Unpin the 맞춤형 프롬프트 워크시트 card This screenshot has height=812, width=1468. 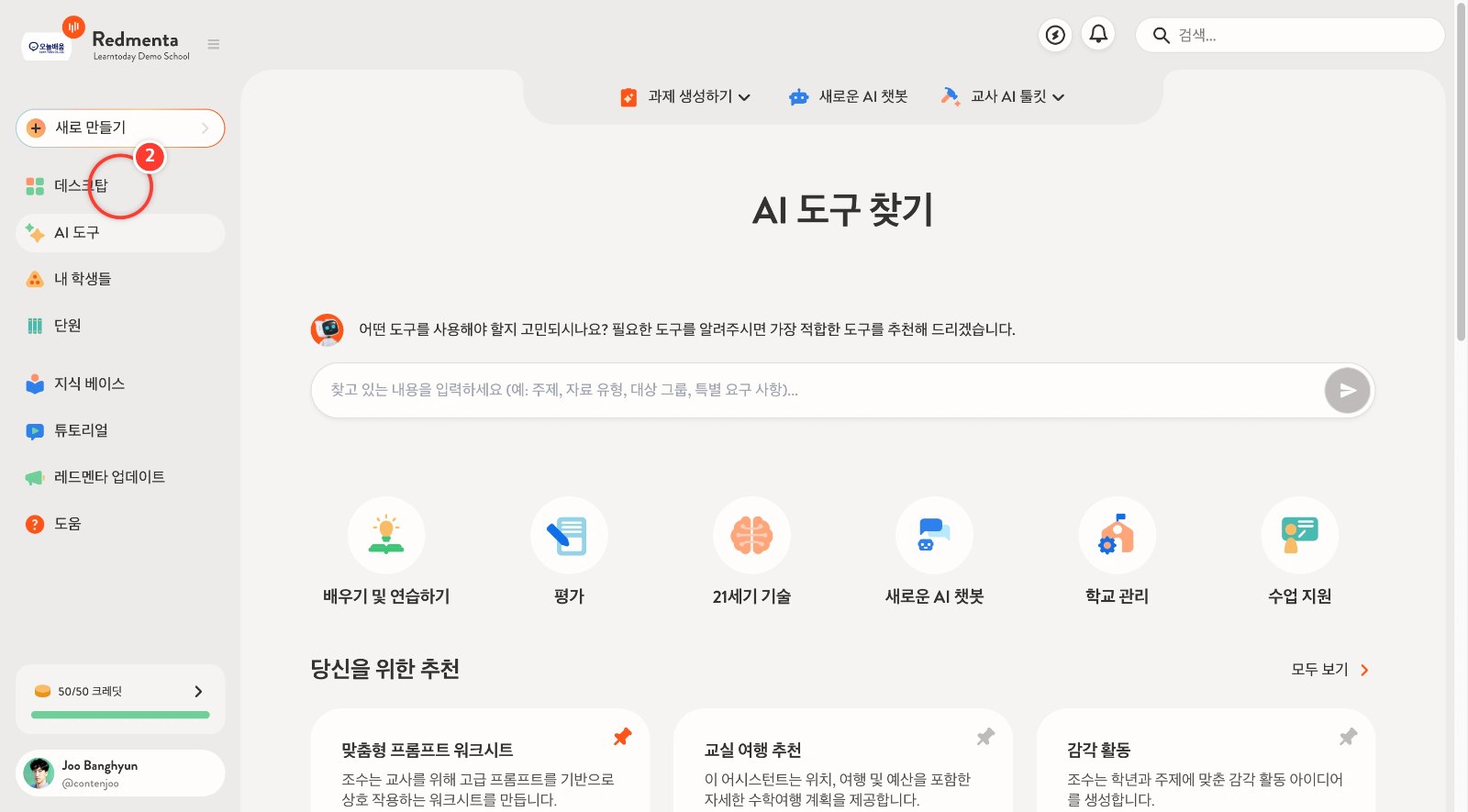click(622, 737)
